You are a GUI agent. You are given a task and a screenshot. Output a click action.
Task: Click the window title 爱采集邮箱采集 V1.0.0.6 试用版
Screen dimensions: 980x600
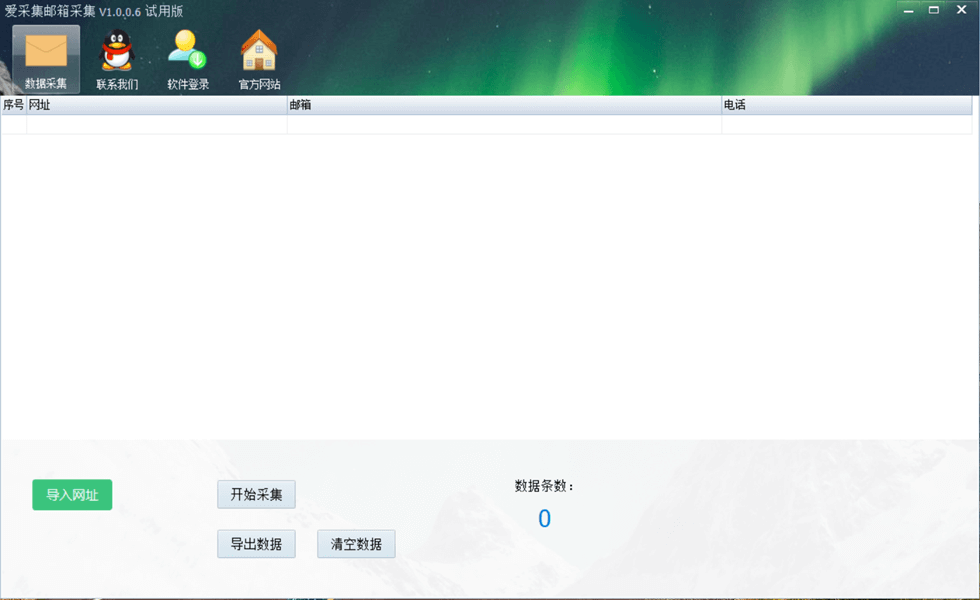coord(94,11)
